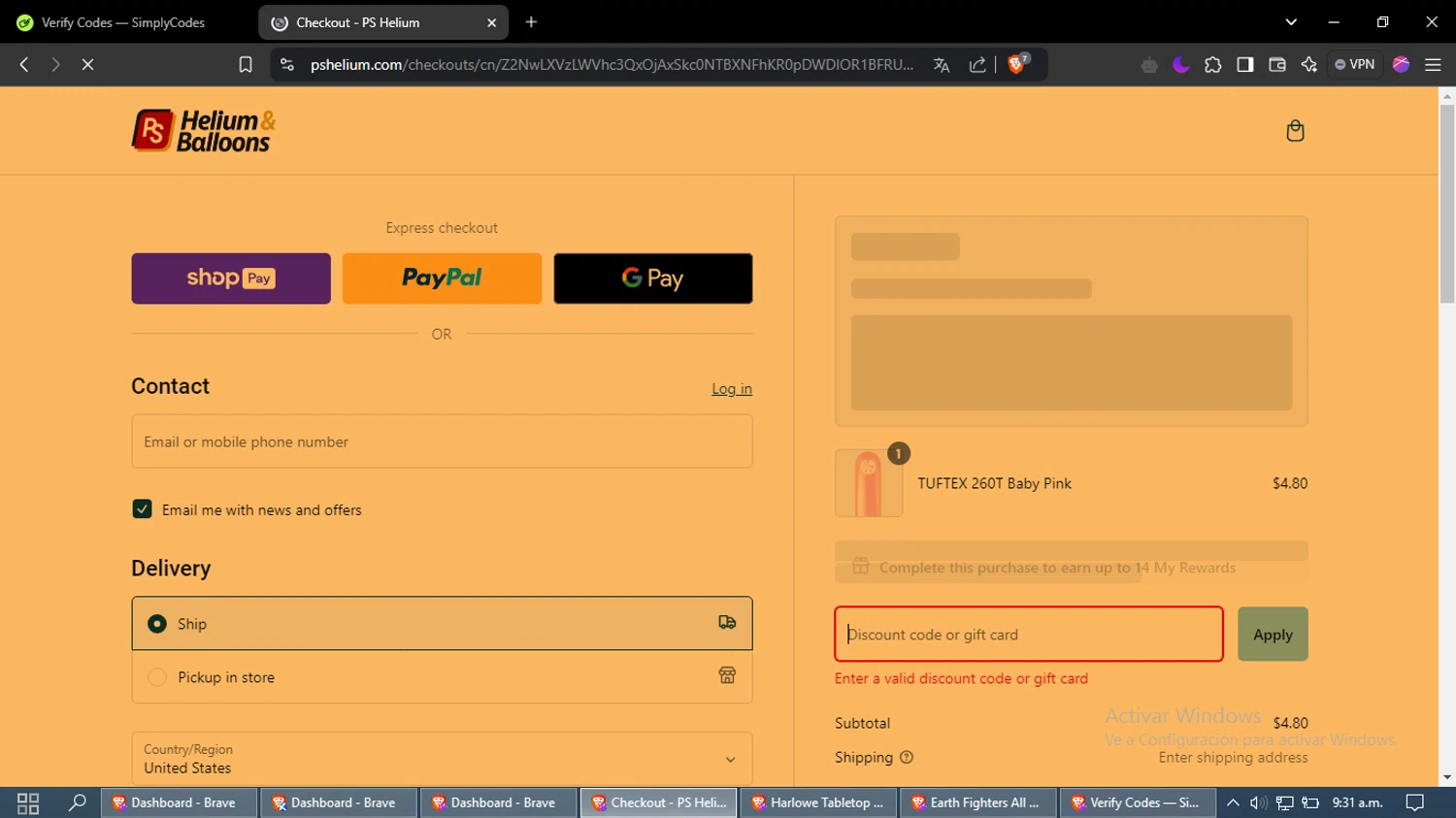
Task: Open the tab search dropdown arrow
Action: (x=1291, y=21)
